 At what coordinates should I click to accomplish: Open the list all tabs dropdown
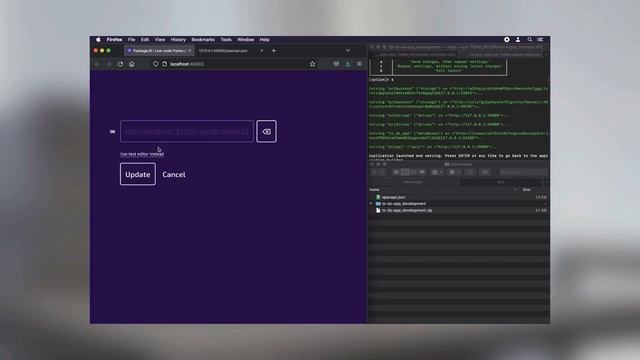[x=348, y=51]
